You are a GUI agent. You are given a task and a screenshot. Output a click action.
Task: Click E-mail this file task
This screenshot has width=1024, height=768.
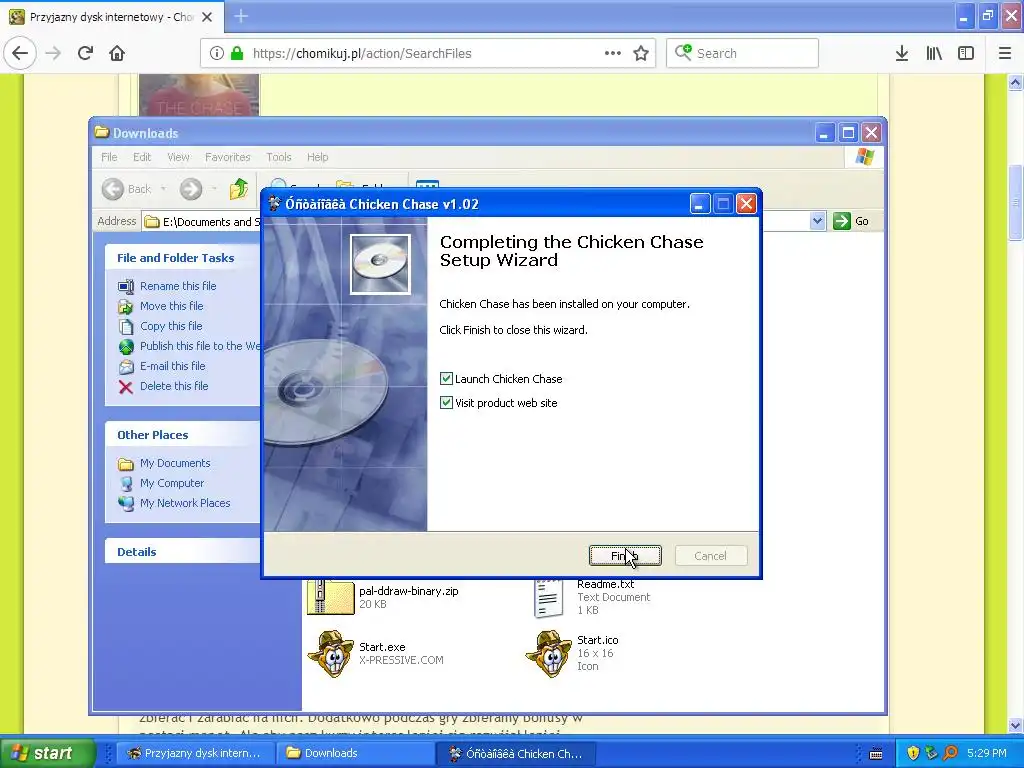tap(172, 366)
